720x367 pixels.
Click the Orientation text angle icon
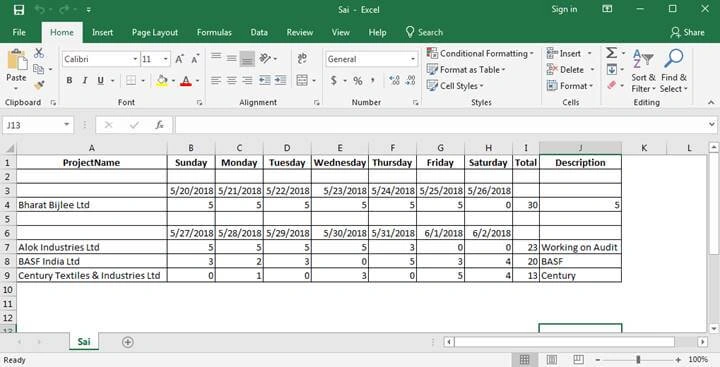[265, 58]
